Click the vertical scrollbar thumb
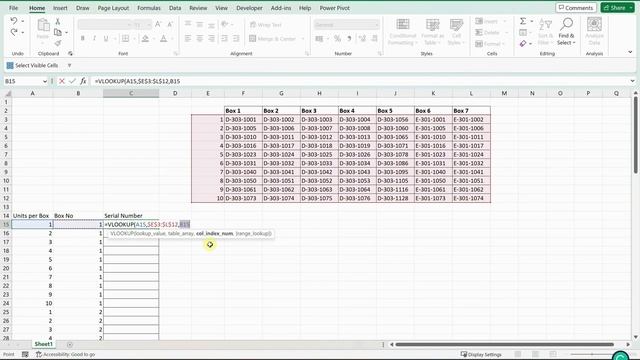 point(635,135)
